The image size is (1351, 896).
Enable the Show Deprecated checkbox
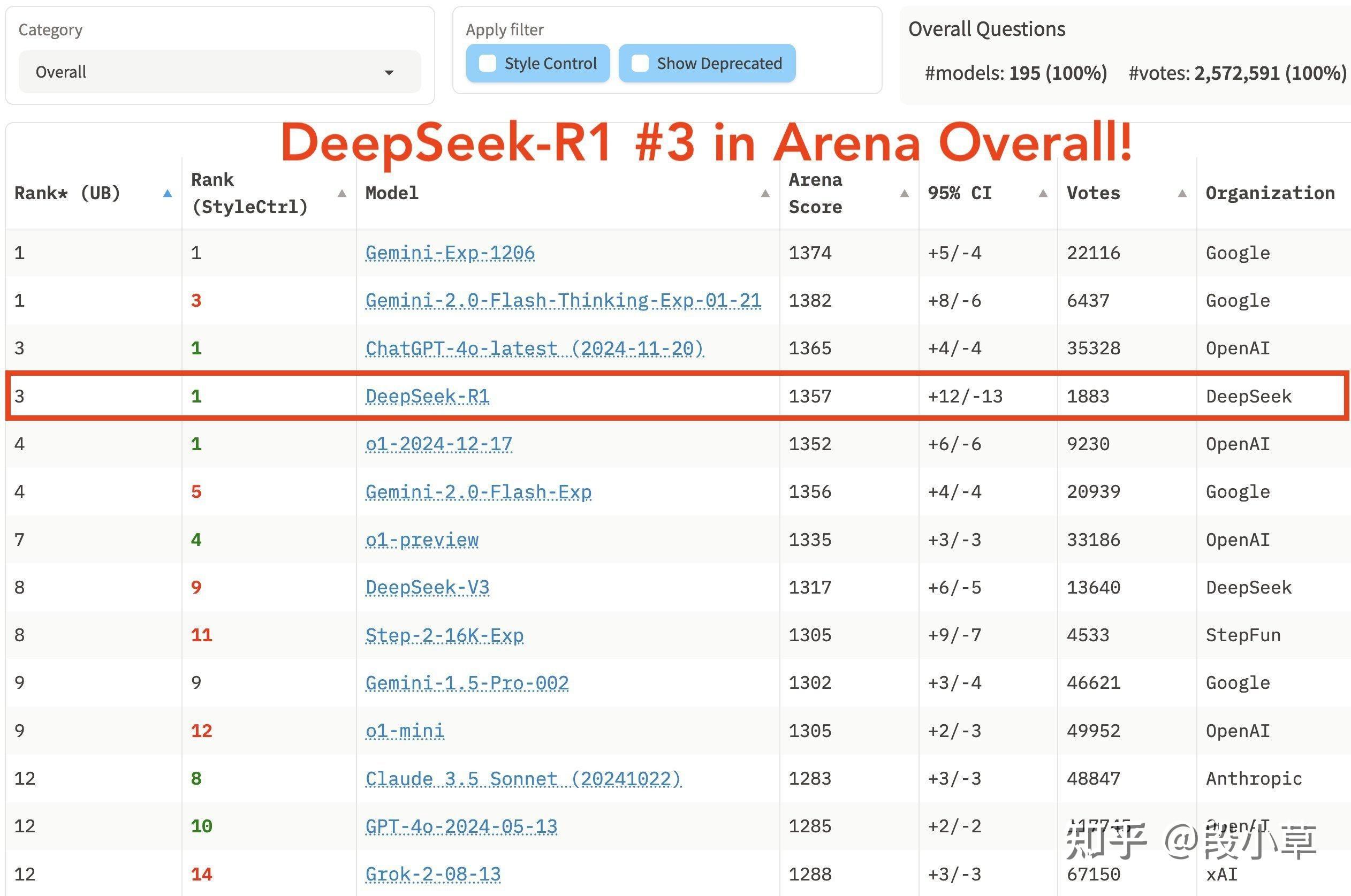pos(640,64)
